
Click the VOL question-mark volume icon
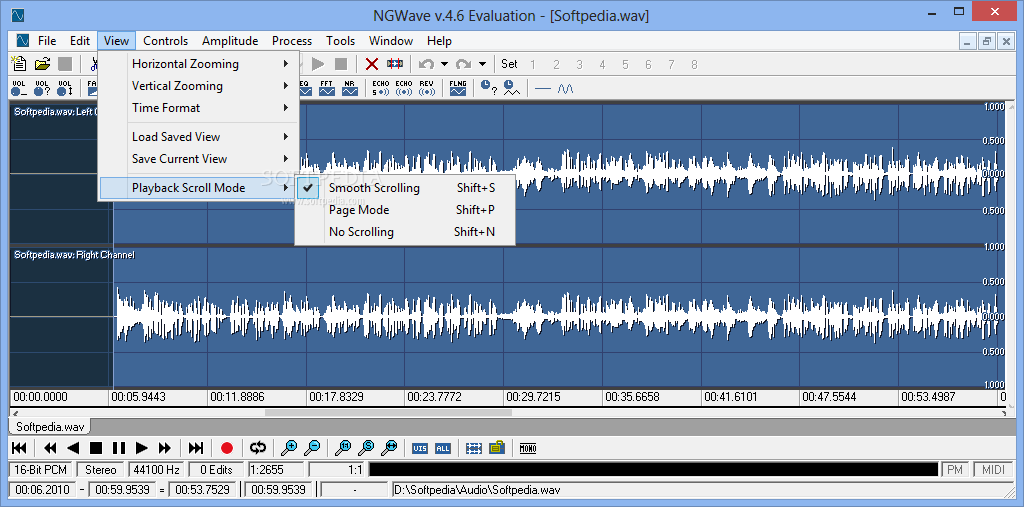point(42,88)
